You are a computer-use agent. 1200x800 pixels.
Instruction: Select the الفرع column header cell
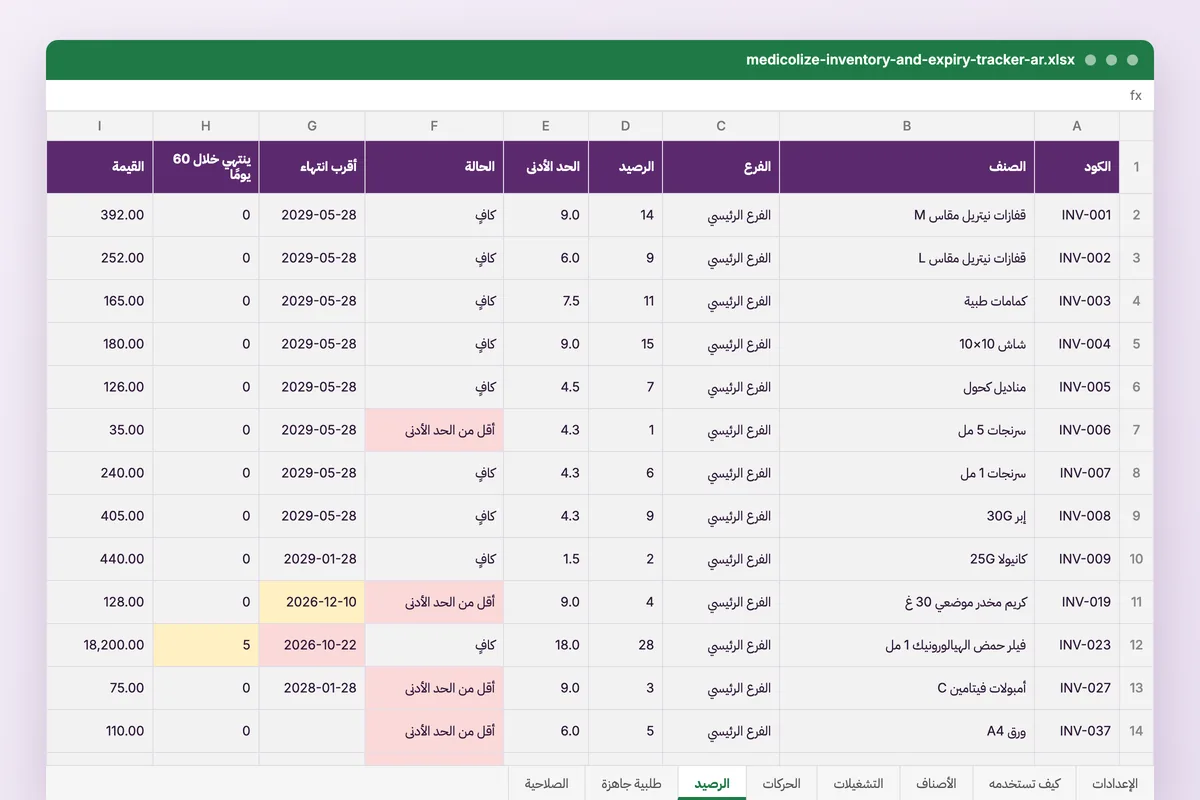[x=721, y=167]
